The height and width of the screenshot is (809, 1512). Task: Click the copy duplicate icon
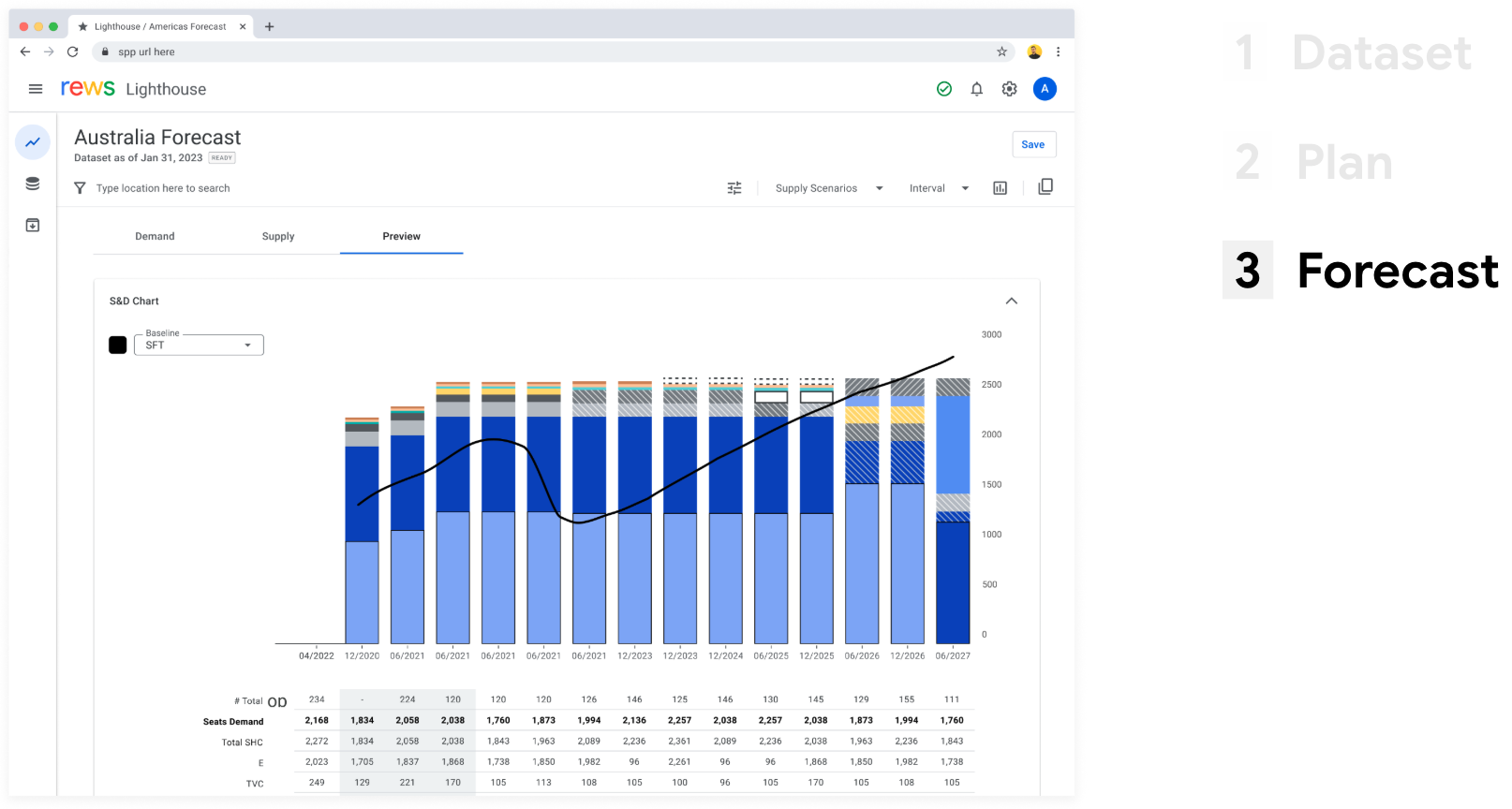point(1045,186)
